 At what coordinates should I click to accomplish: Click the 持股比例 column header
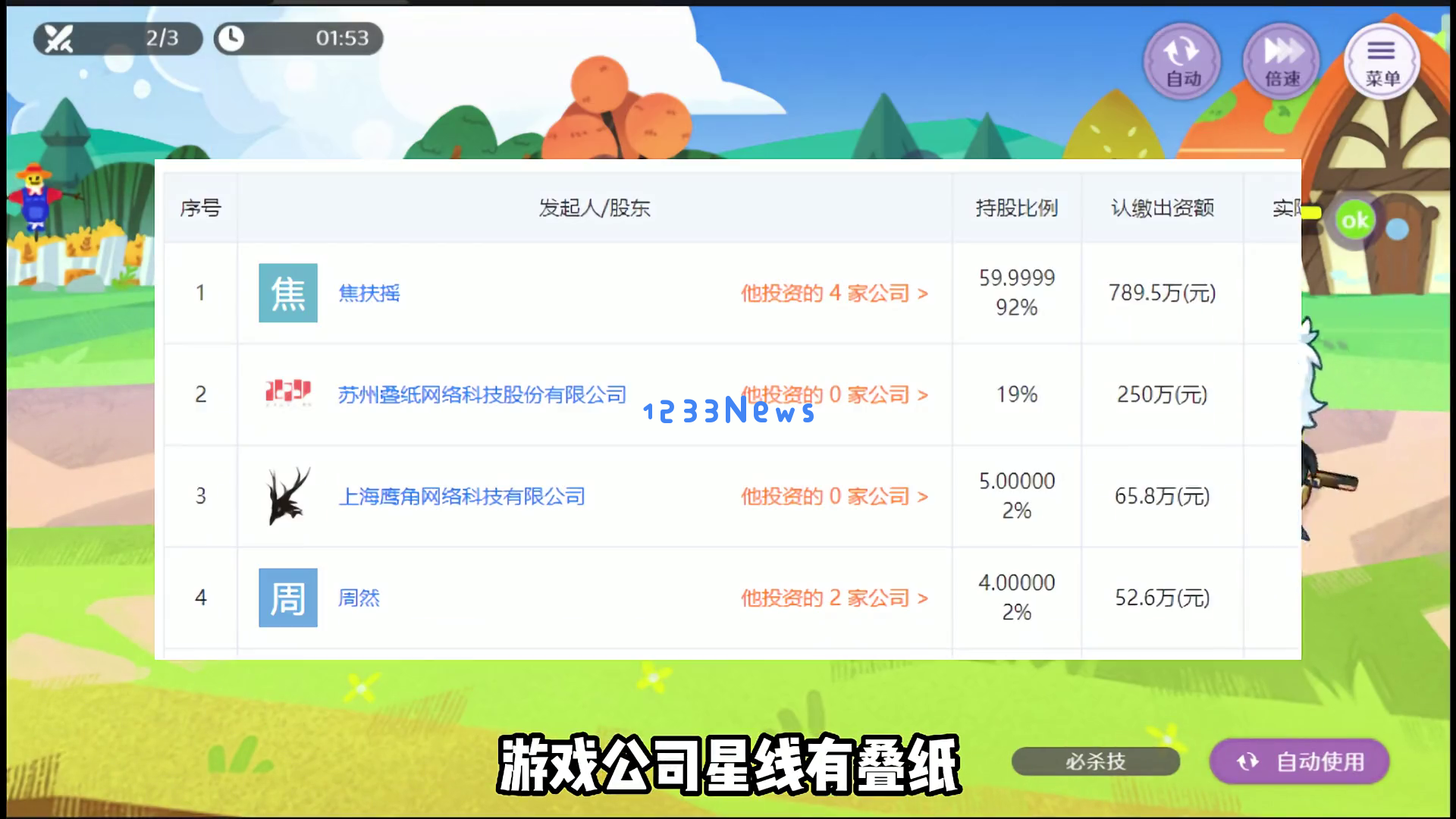coord(1016,208)
